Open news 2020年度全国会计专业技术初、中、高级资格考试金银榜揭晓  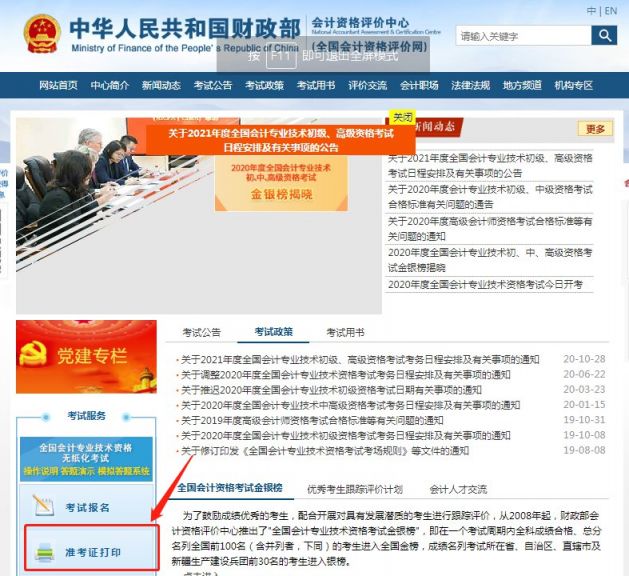[490, 260]
